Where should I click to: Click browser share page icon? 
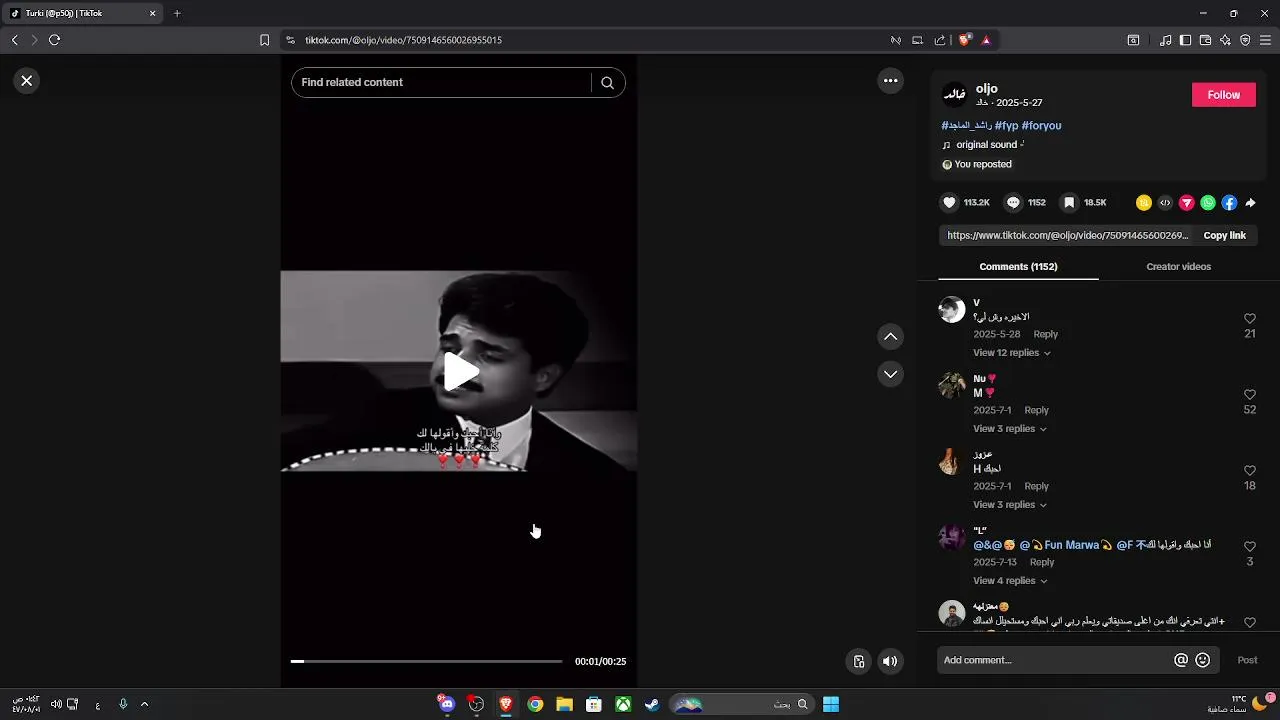(940, 40)
